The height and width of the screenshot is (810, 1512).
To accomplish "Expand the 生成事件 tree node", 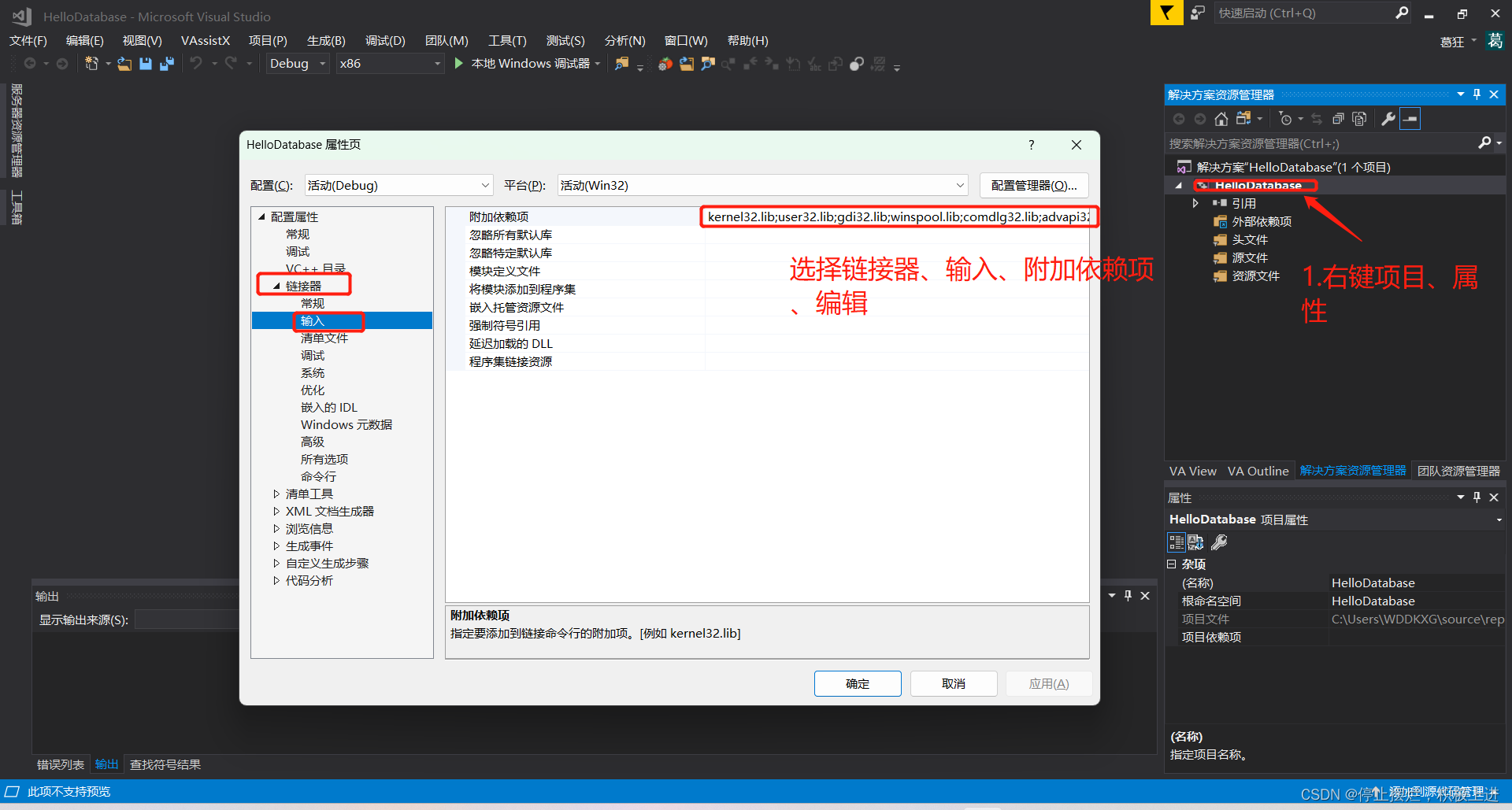I will click(x=276, y=546).
